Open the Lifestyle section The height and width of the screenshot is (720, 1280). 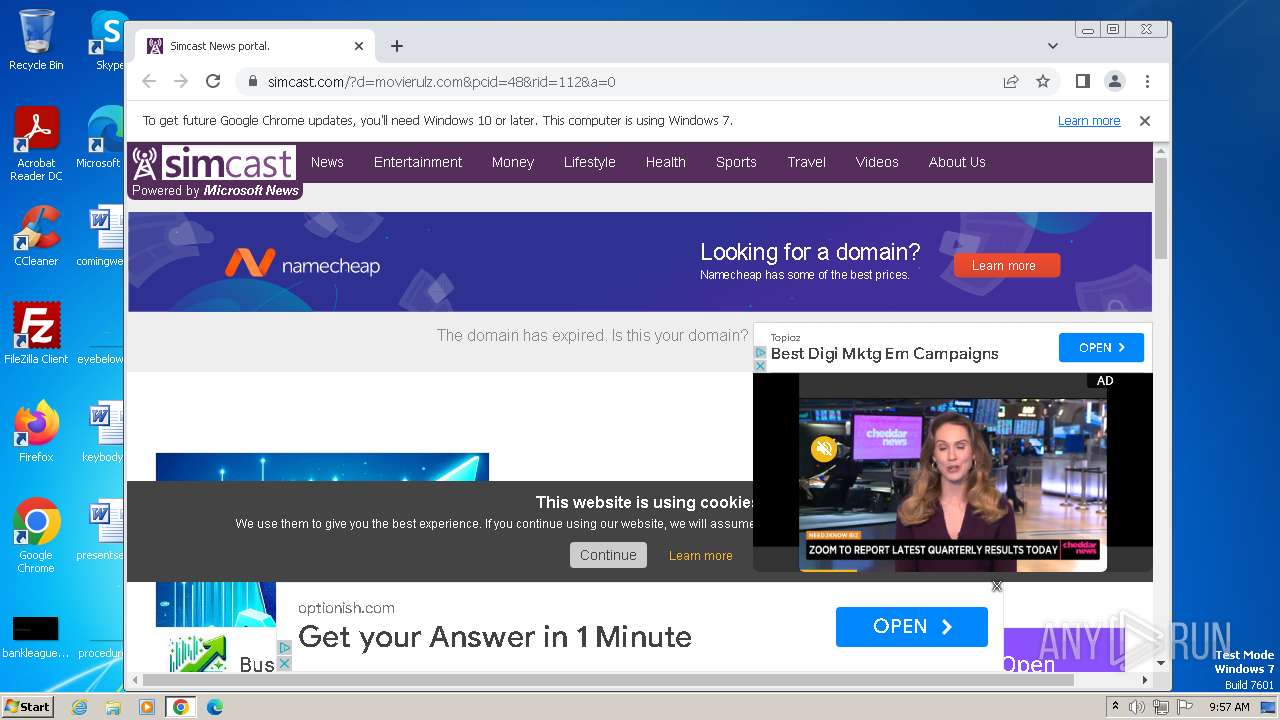[x=590, y=162]
